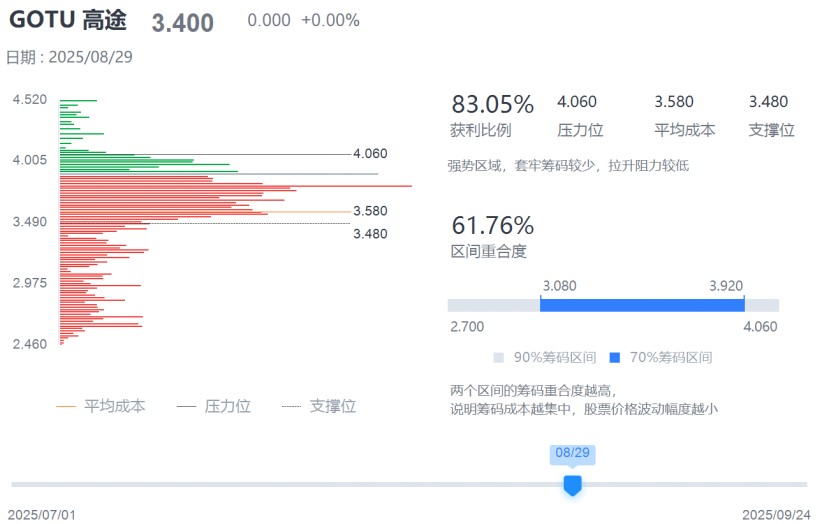Click the 61.76% 区间重合度 value
Image resolution: width=829 pixels, height=524 pixels.
[492, 225]
